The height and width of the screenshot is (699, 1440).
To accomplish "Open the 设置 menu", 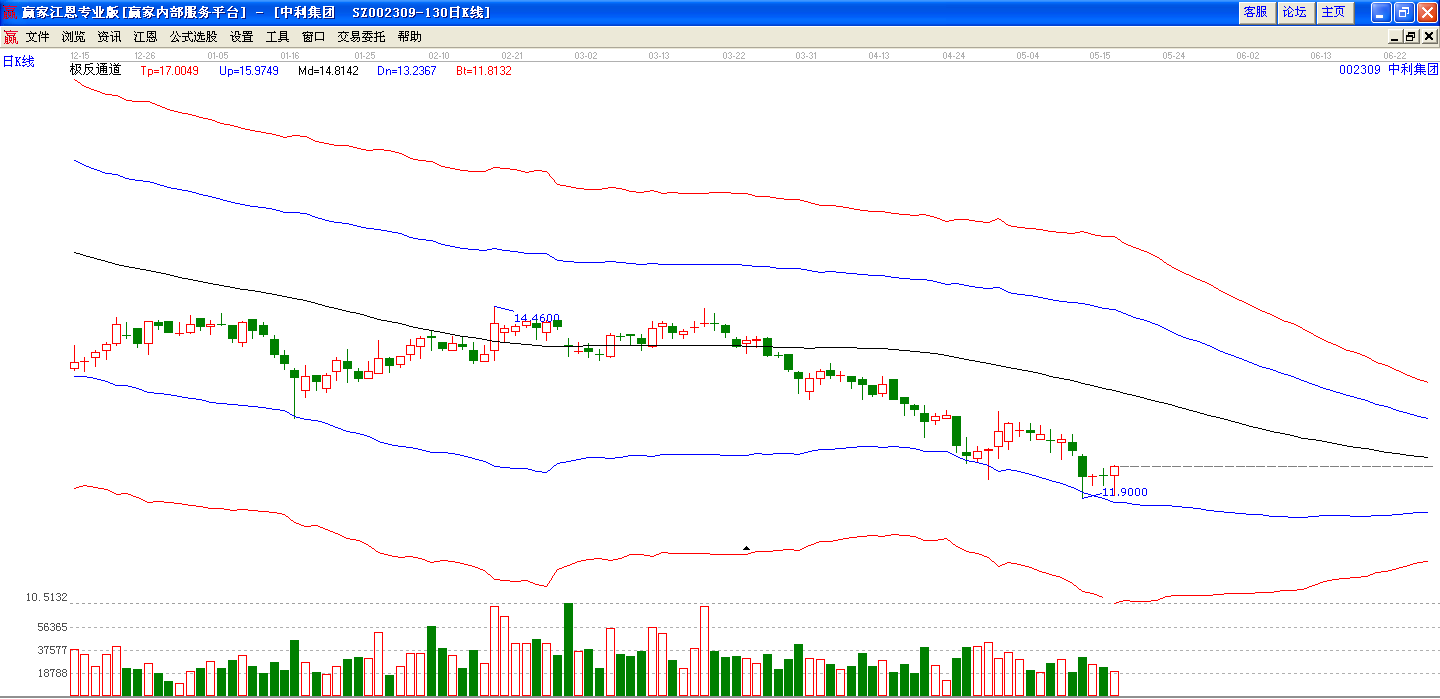I will coord(241,37).
